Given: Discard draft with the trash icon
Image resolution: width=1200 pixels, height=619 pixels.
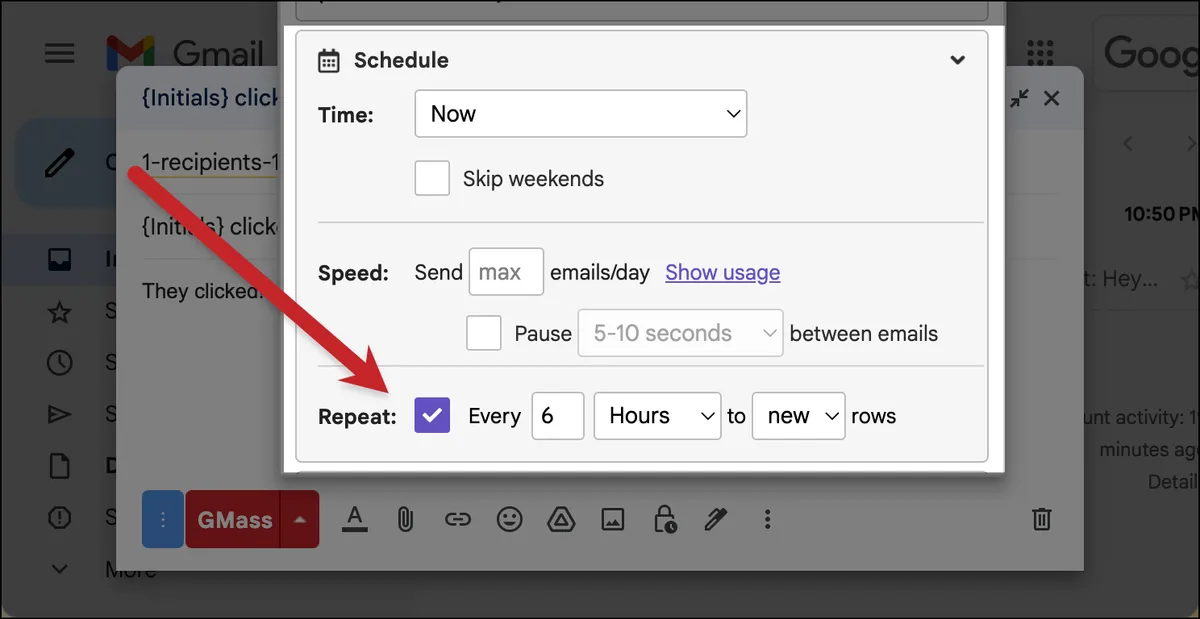Looking at the screenshot, I should click(1041, 519).
